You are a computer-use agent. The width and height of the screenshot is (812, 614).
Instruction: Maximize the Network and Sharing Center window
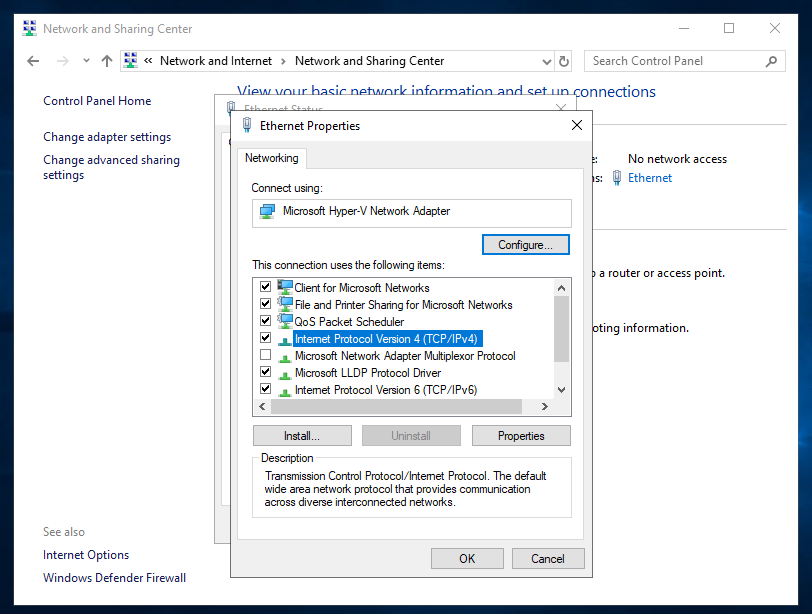pos(729,28)
